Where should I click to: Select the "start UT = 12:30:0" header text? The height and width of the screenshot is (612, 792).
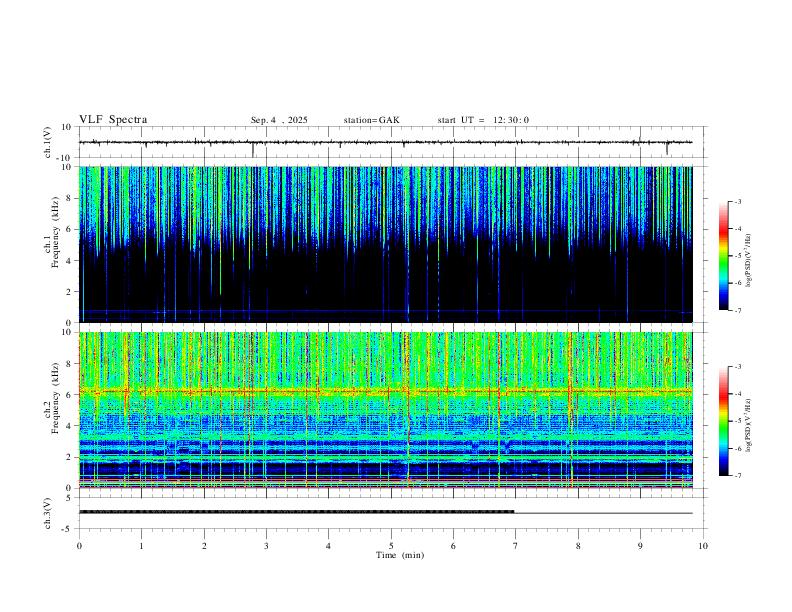click(x=483, y=120)
